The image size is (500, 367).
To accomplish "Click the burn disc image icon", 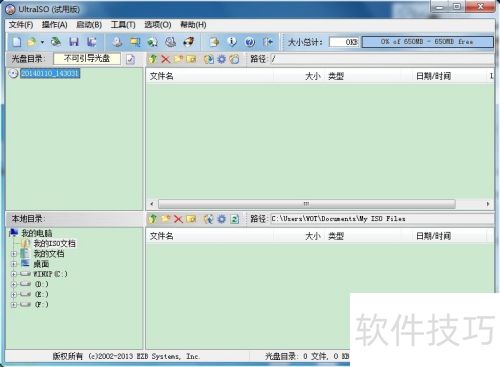I will (189, 42).
